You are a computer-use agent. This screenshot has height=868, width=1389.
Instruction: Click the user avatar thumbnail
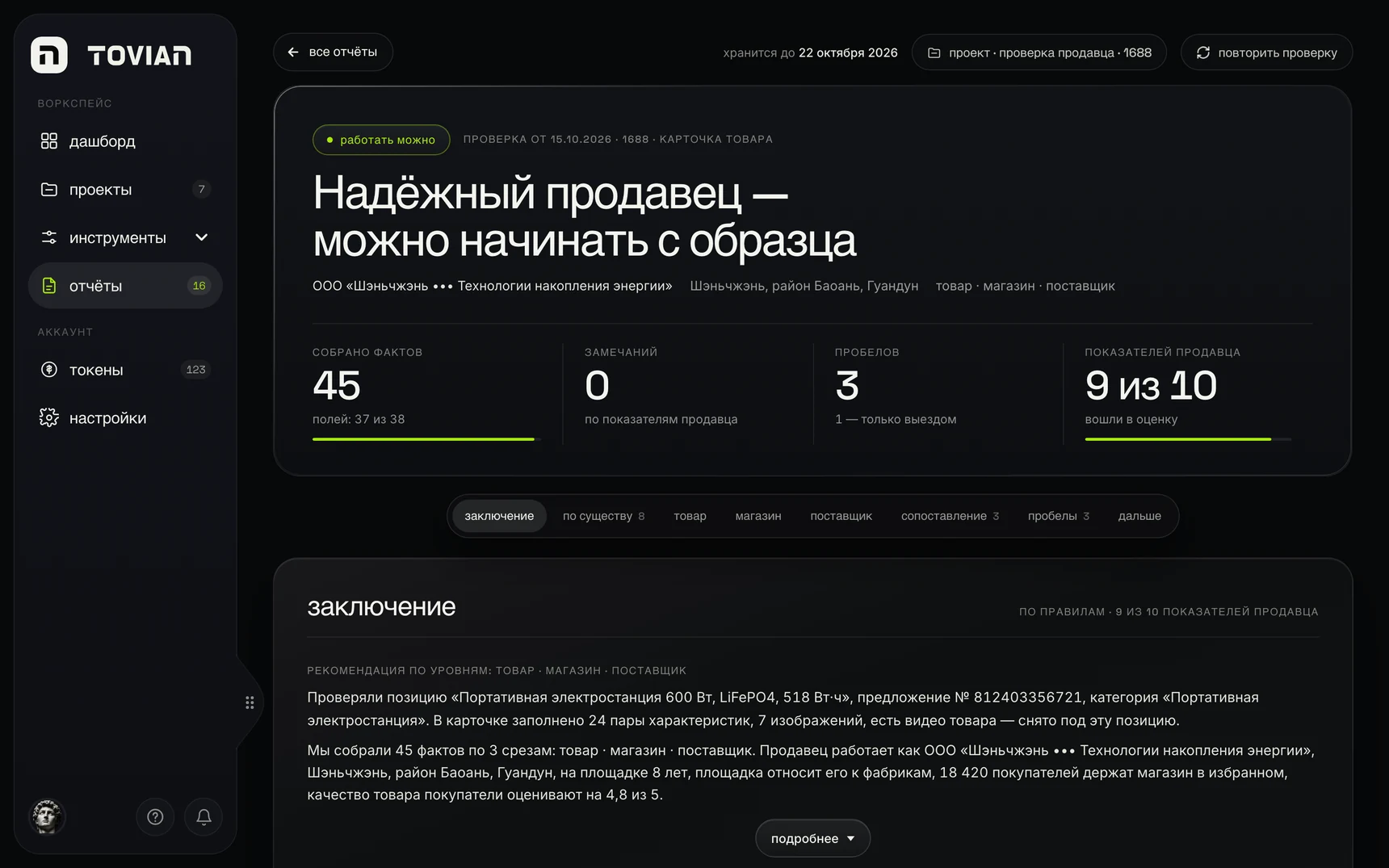point(47,816)
